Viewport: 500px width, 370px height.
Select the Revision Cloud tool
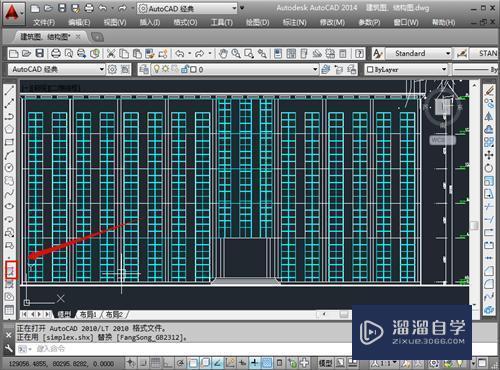9,181
